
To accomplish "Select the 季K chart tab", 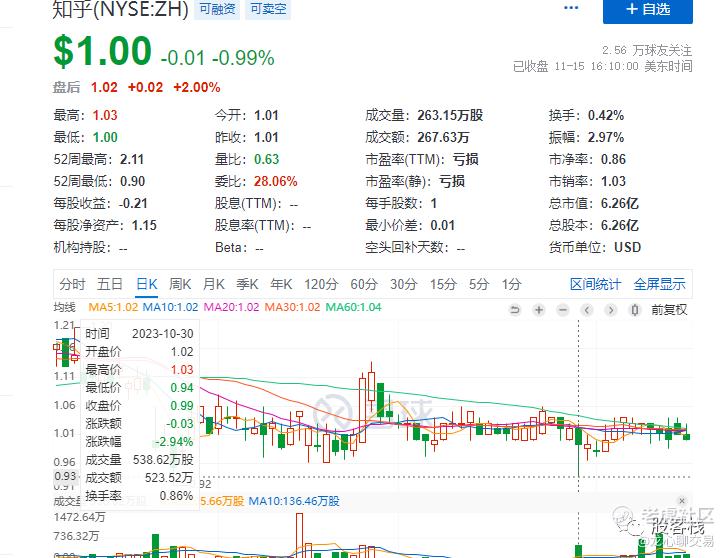I will click(x=247, y=284).
